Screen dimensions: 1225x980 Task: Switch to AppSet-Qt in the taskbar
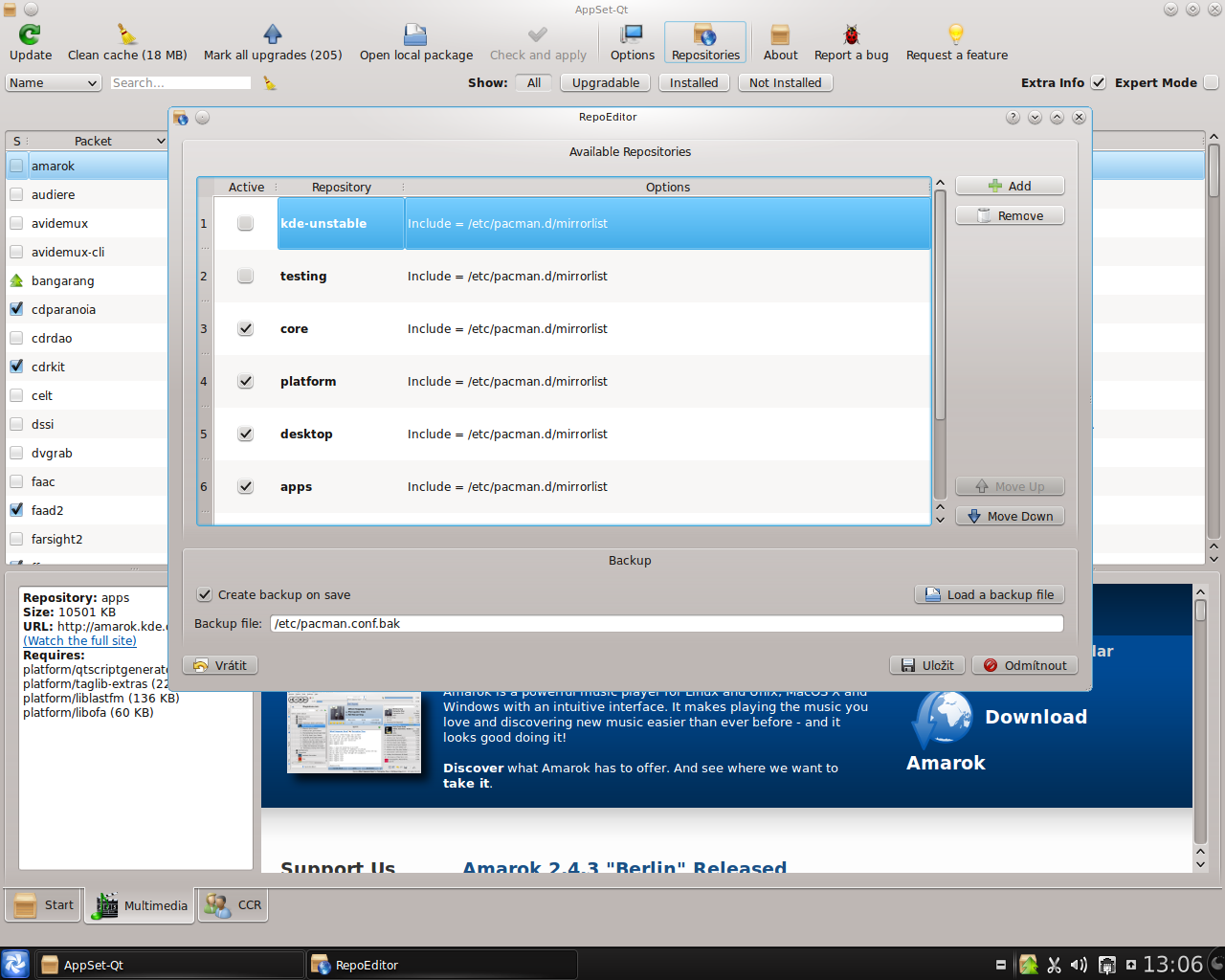(x=170, y=965)
